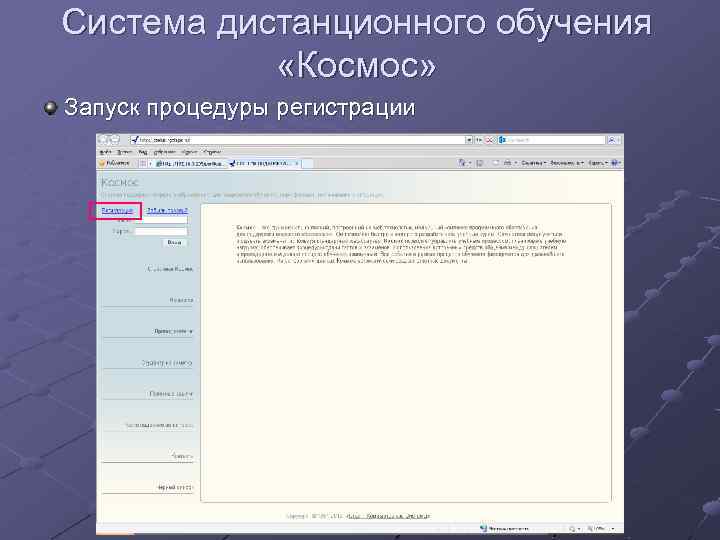Open the Справка menu
The width and height of the screenshot is (720, 540).
[212, 152]
